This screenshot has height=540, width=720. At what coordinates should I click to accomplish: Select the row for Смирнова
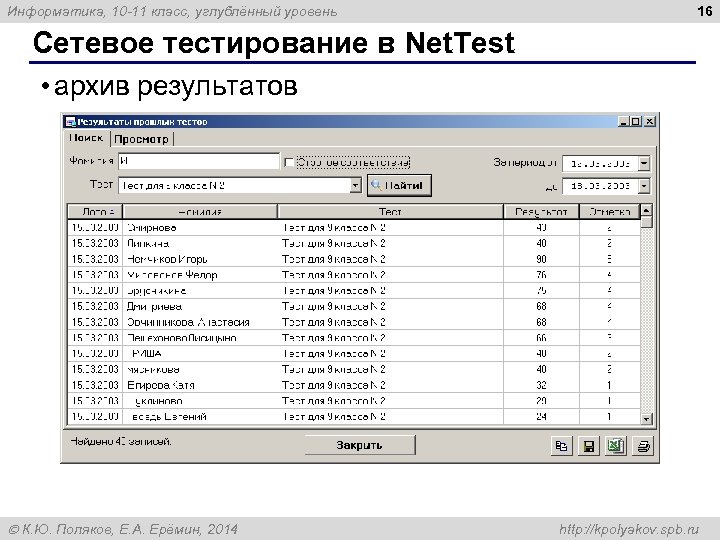[x=354, y=228]
